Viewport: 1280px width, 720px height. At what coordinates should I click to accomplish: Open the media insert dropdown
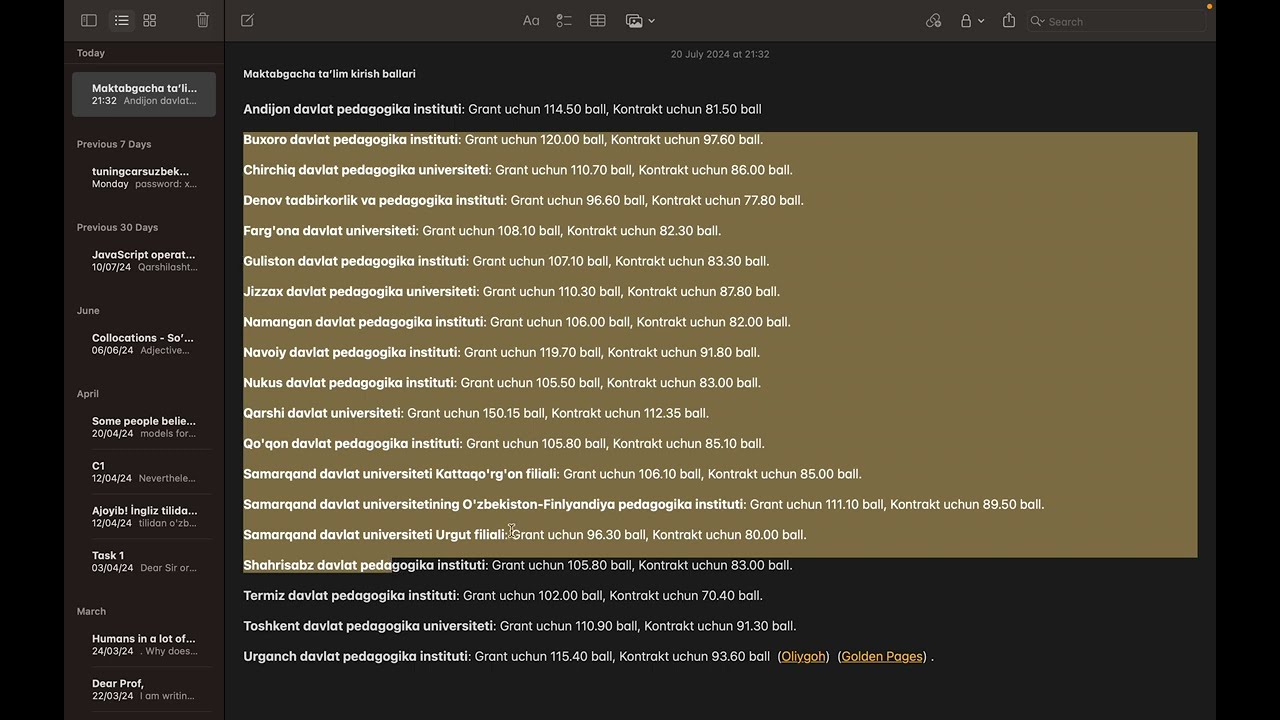[640, 20]
